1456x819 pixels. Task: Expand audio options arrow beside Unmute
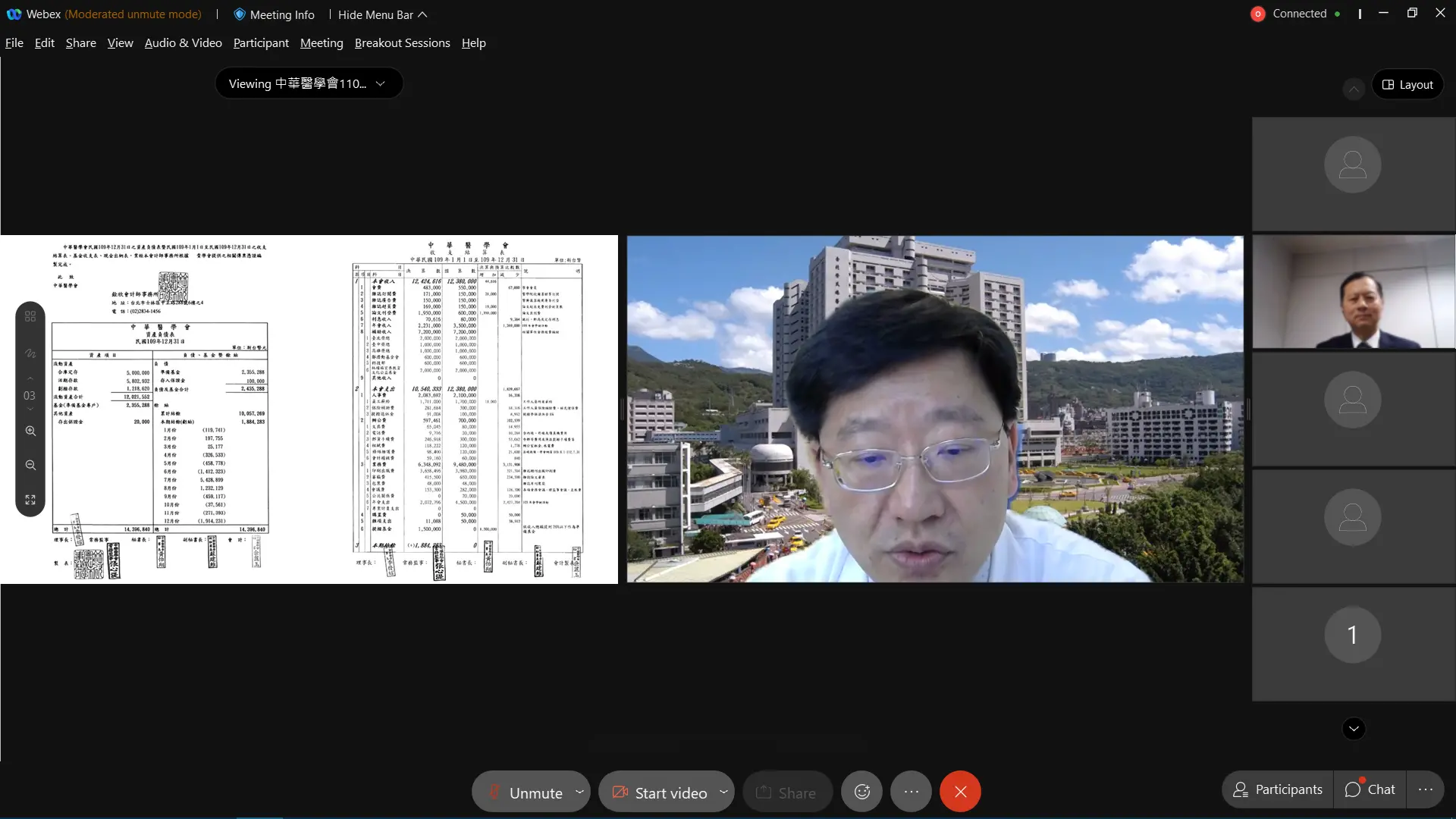point(580,792)
